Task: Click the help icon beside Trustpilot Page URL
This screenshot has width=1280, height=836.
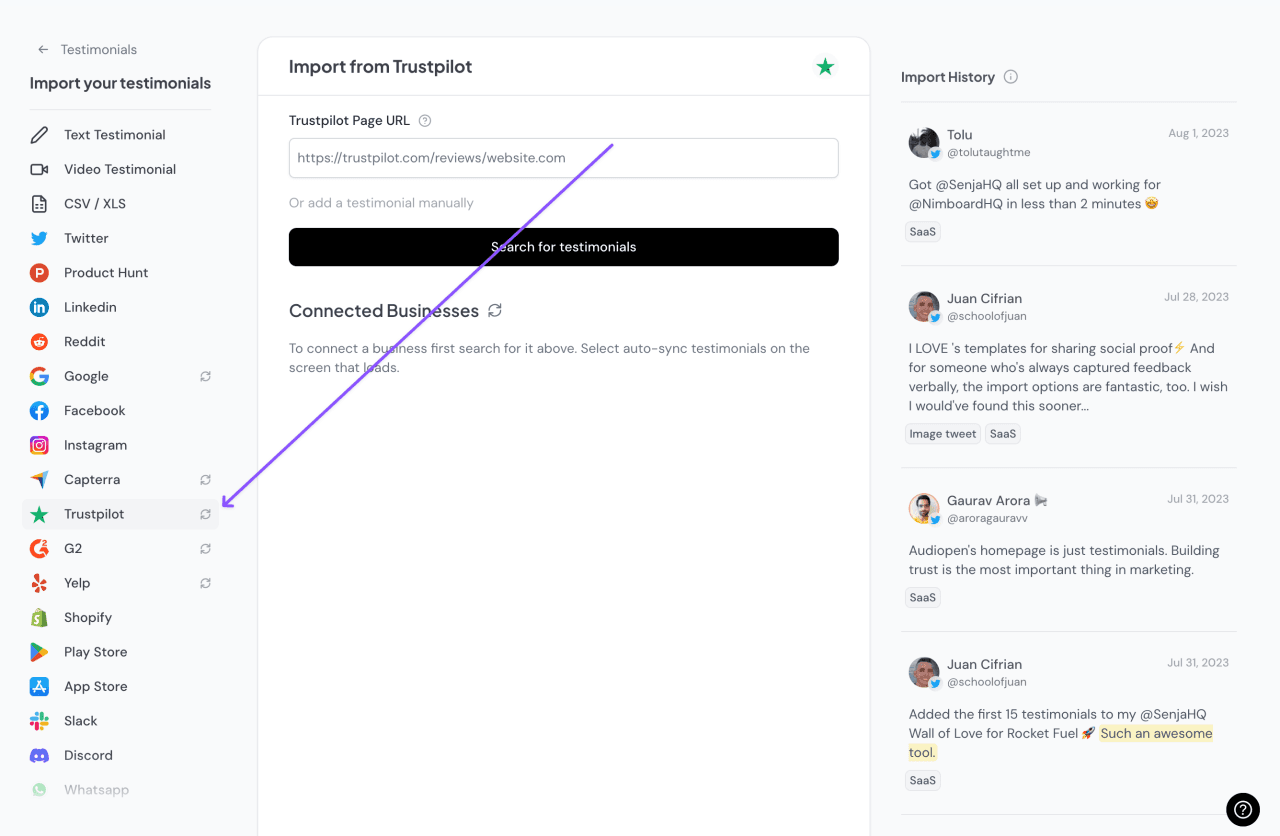Action: [x=425, y=121]
